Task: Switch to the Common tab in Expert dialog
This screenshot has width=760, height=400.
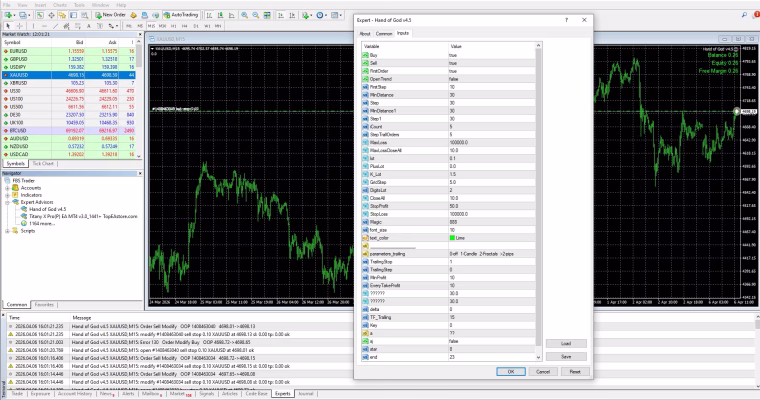Action: [383, 33]
